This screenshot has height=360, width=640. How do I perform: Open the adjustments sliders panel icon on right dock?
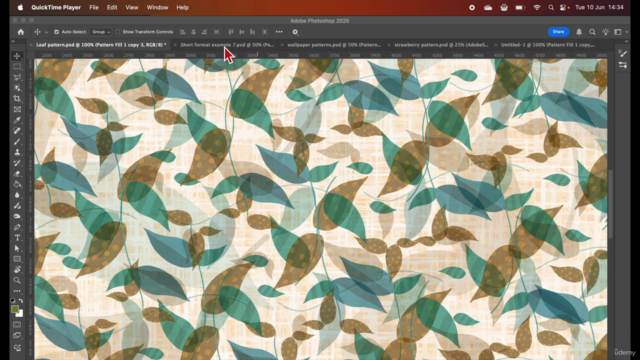pyautogui.click(x=622, y=65)
